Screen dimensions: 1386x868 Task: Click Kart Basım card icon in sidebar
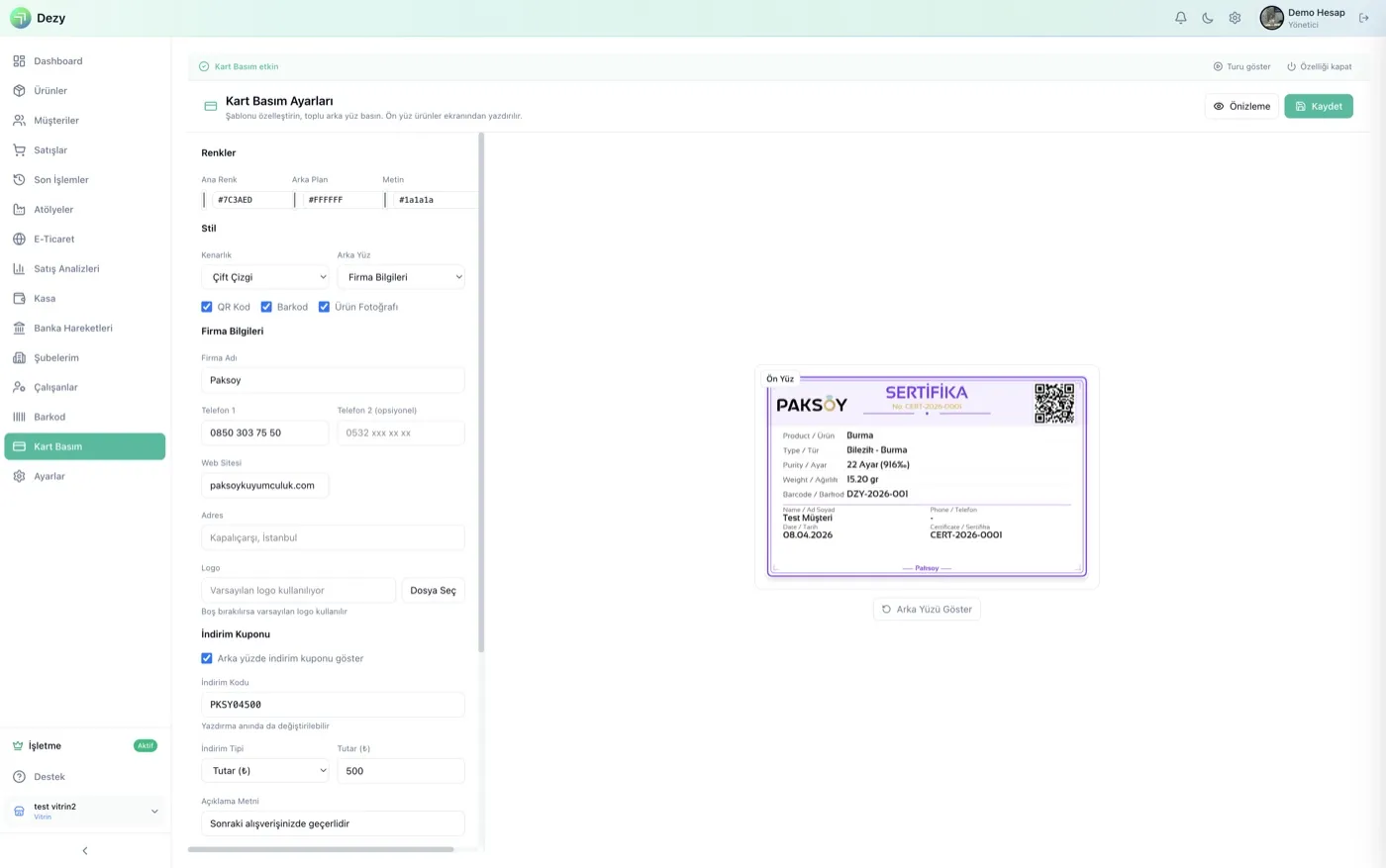(x=19, y=447)
